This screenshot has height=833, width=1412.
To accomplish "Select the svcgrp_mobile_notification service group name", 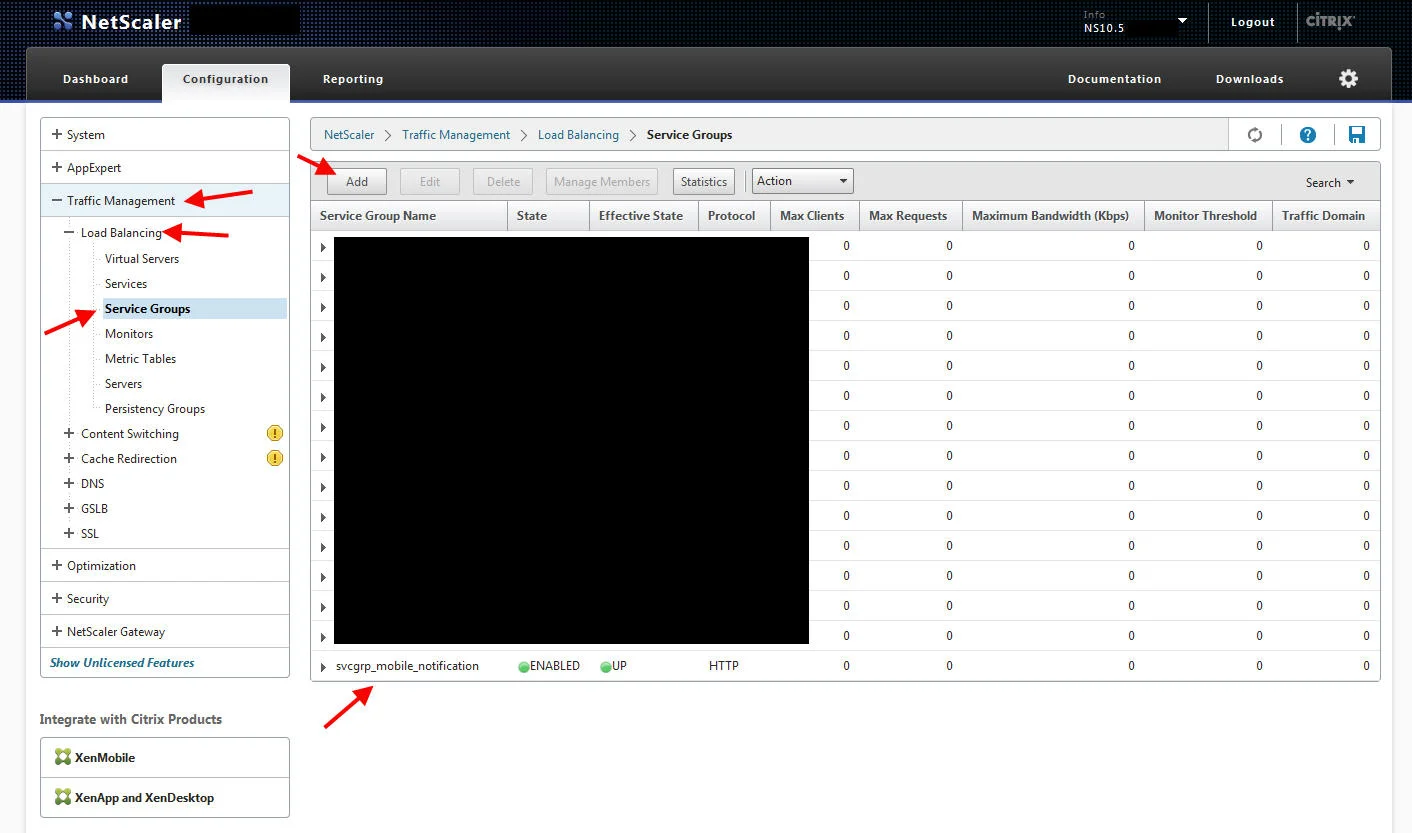I will click(407, 666).
